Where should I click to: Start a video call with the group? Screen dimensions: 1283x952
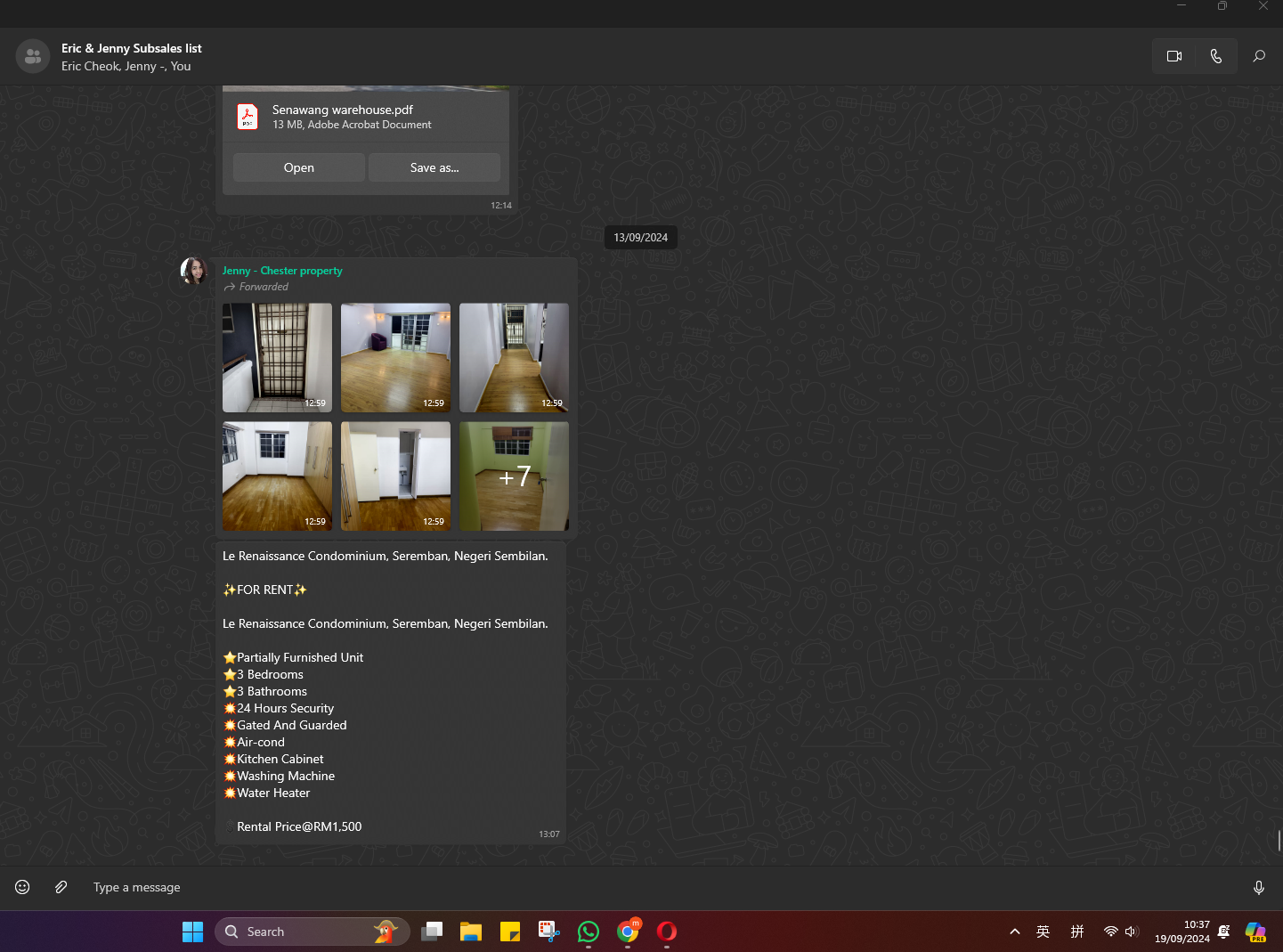pyautogui.click(x=1173, y=56)
